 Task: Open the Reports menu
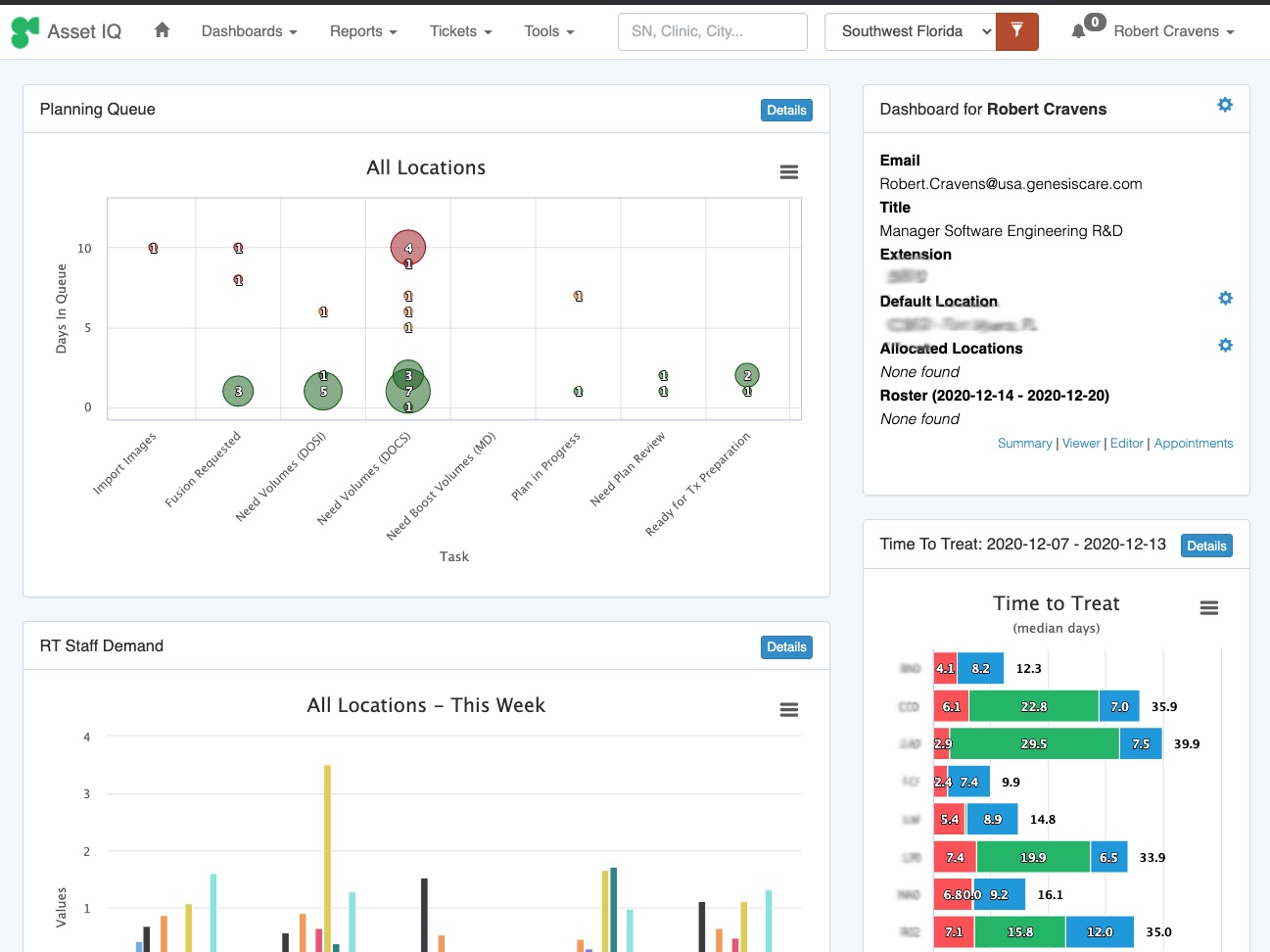point(363,31)
